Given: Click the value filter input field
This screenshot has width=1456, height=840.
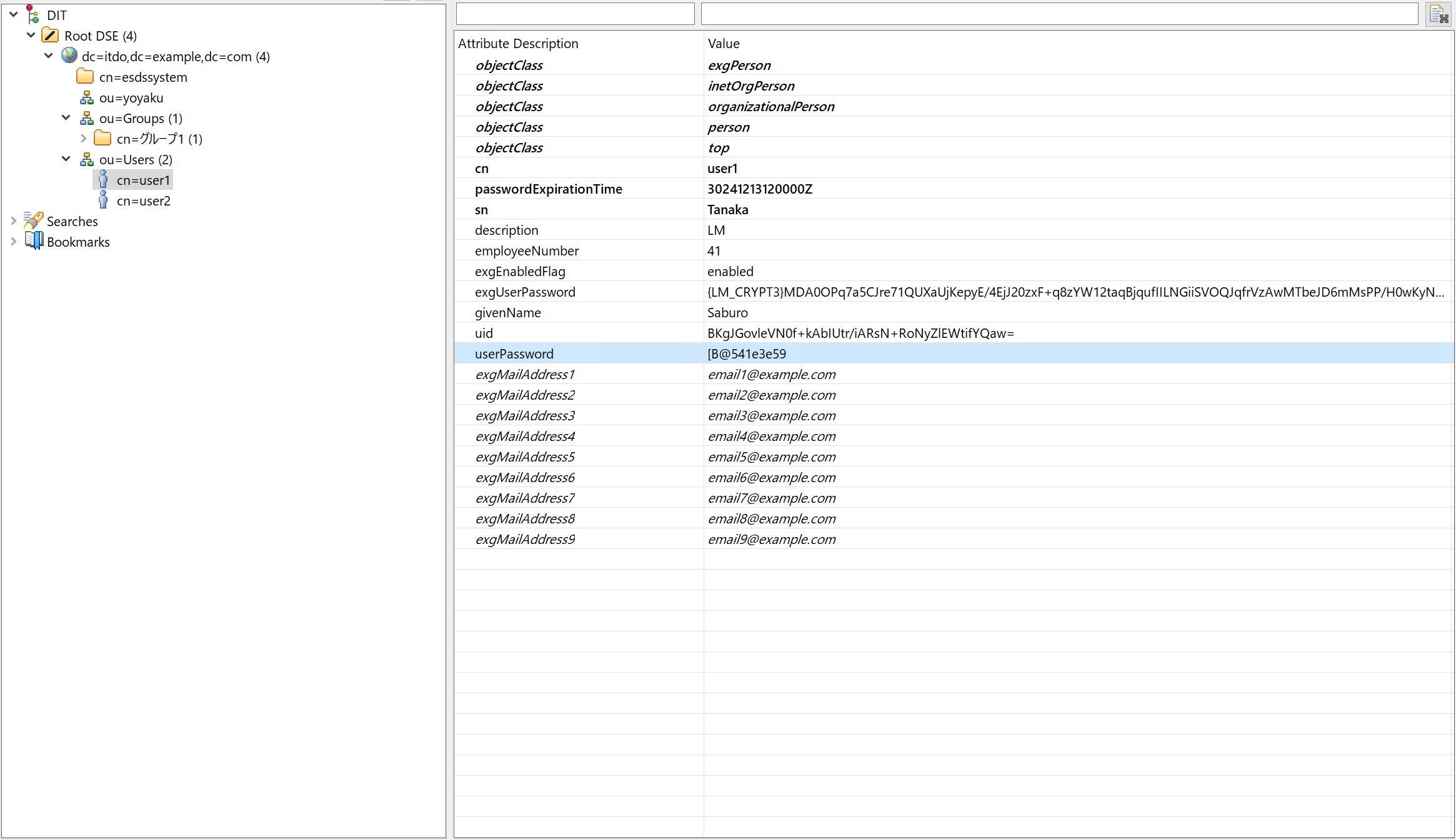Looking at the screenshot, I should point(1059,14).
